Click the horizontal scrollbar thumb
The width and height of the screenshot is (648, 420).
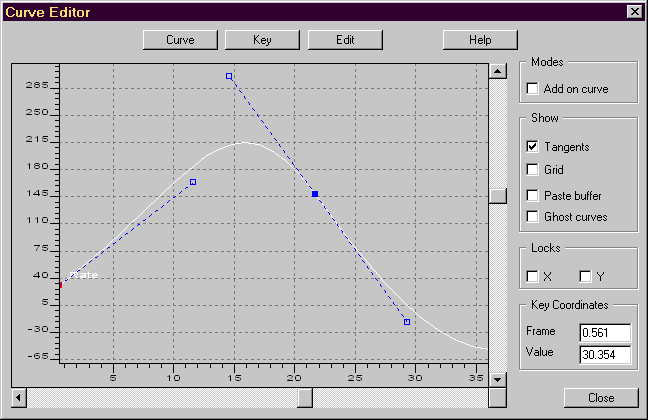305,398
